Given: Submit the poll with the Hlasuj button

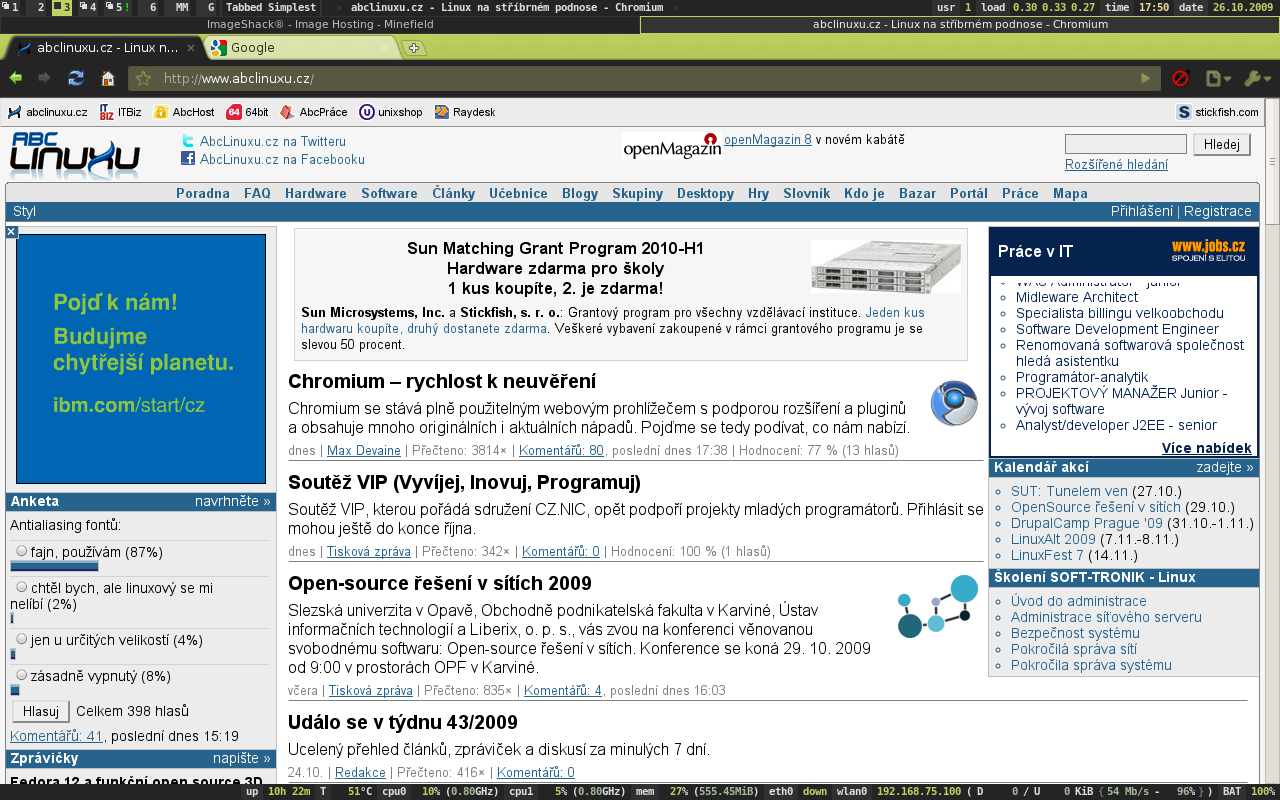Looking at the screenshot, I should (40, 711).
